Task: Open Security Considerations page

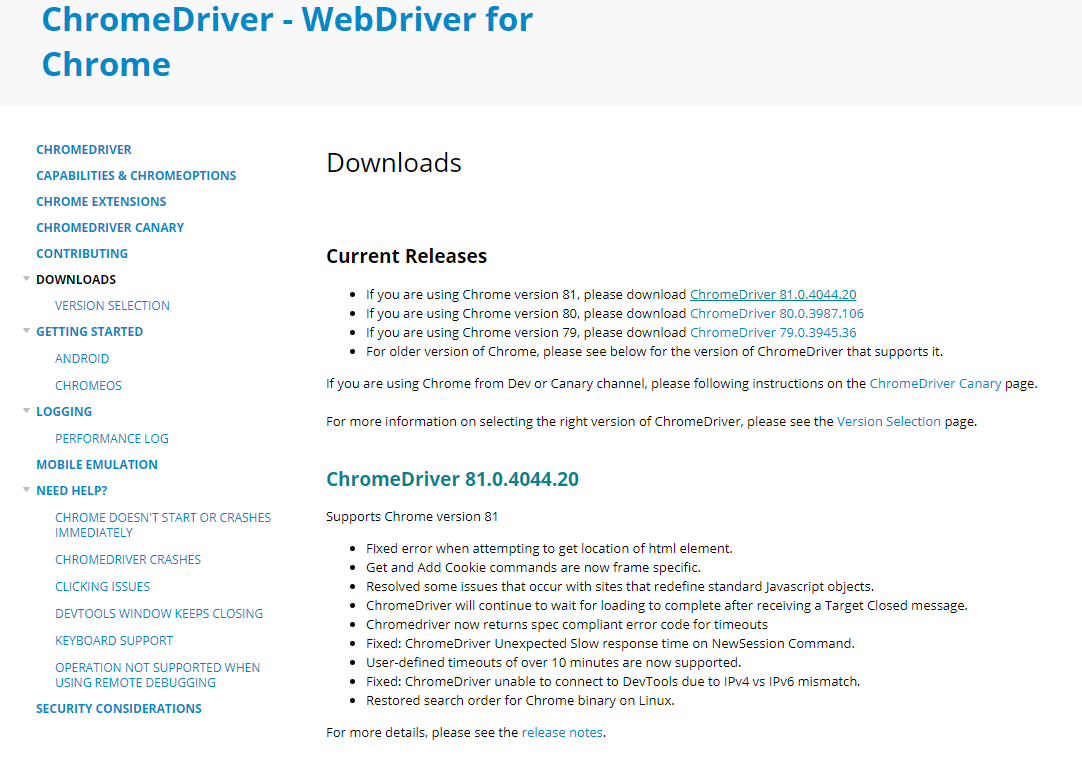Action: [119, 709]
